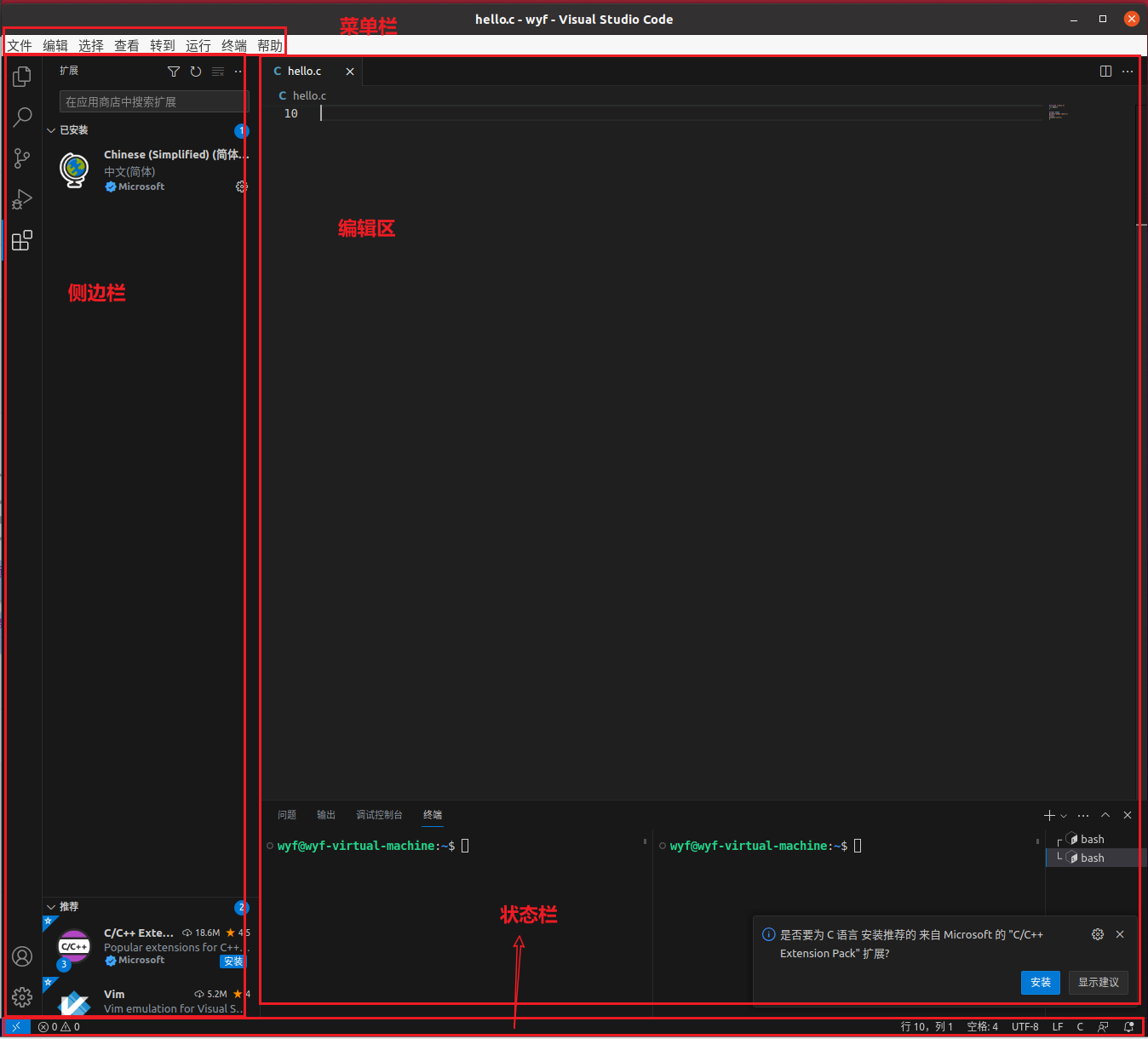Screen dimensions: 1148x1039
Task: Select the 终端 panel tab
Action: coord(433,815)
